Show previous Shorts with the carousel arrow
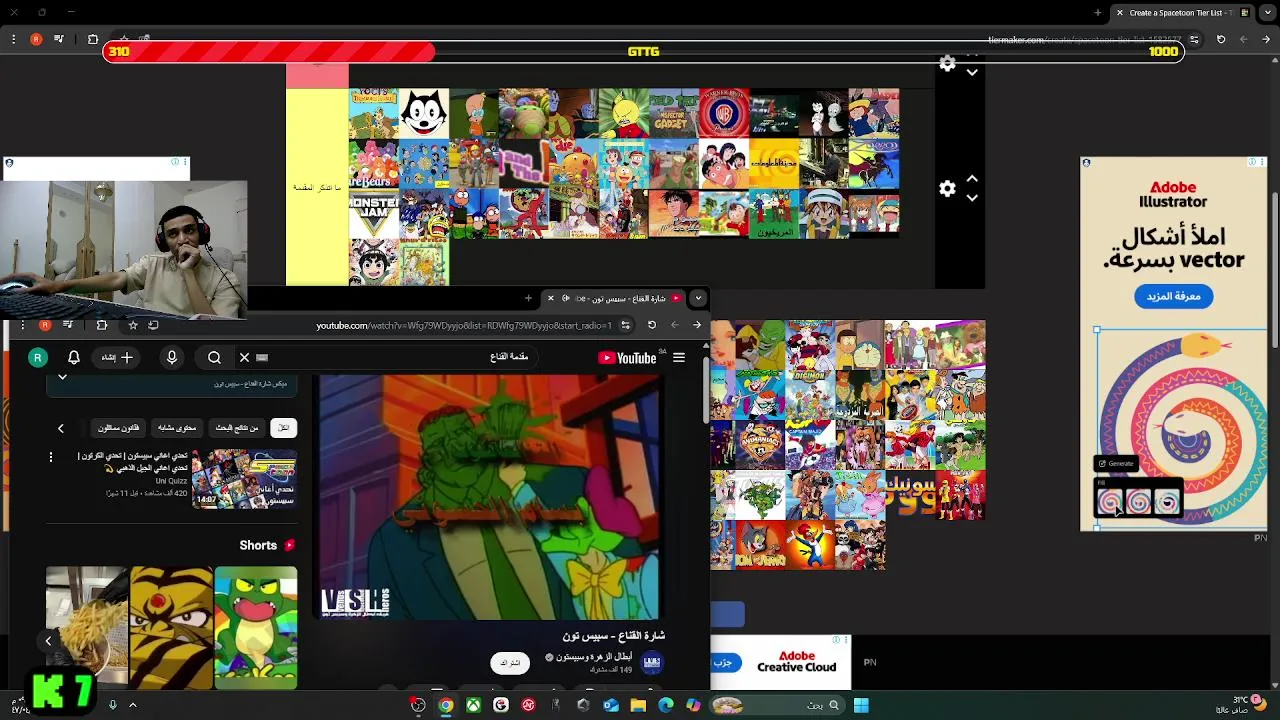The height and width of the screenshot is (720, 1280). pyautogui.click(x=48, y=641)
